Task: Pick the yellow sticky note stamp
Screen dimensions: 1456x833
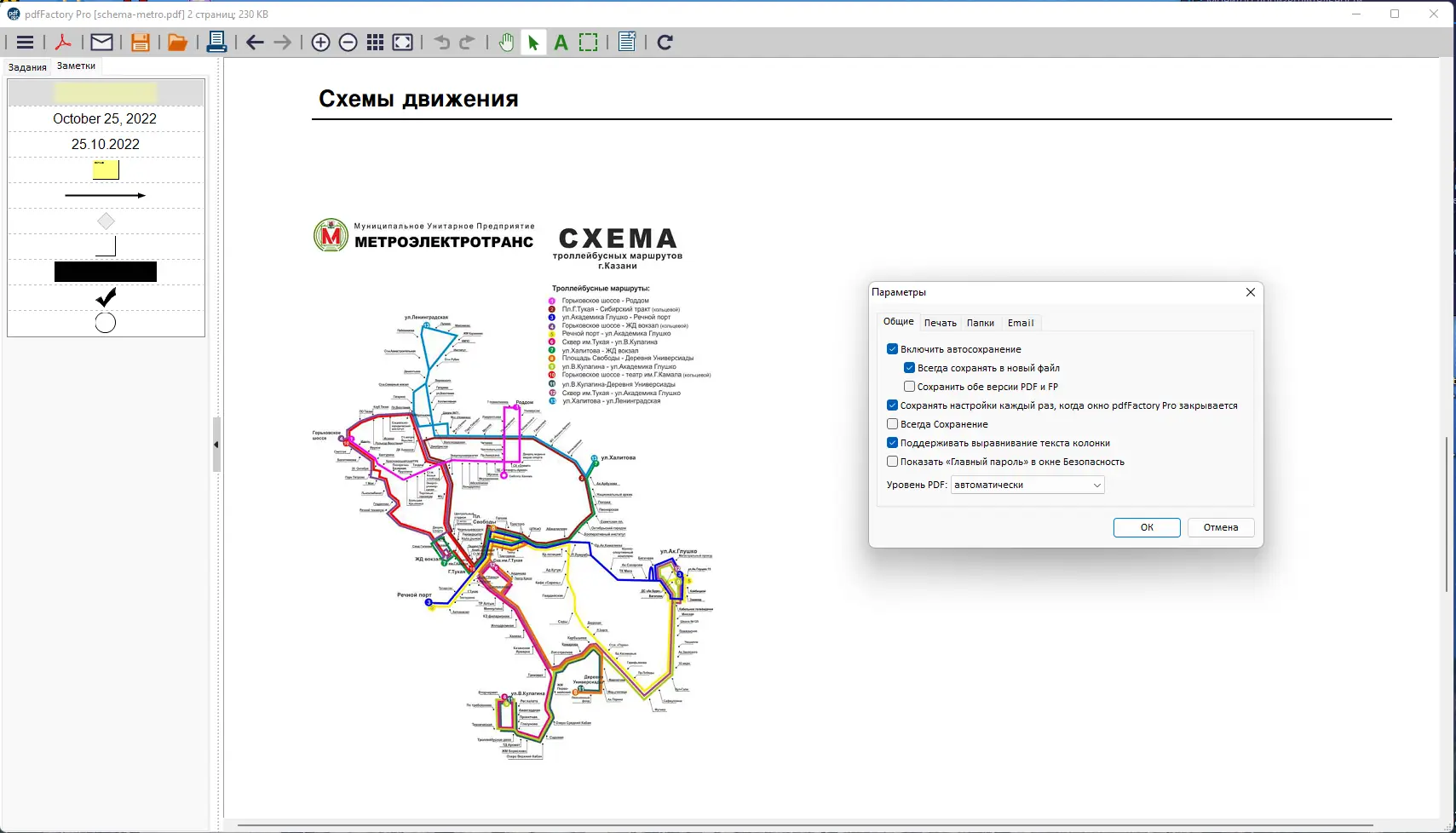Action: [x=106, y=169]
